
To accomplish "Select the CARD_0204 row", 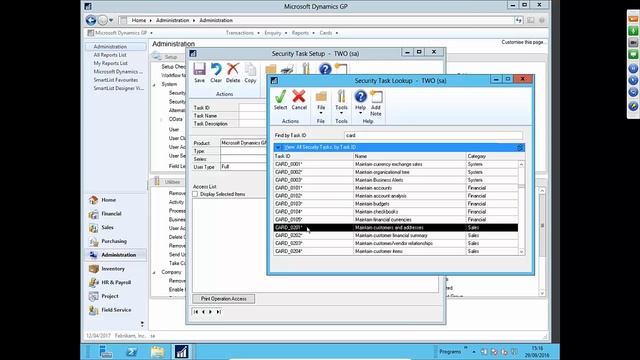I will click(396, 251).
